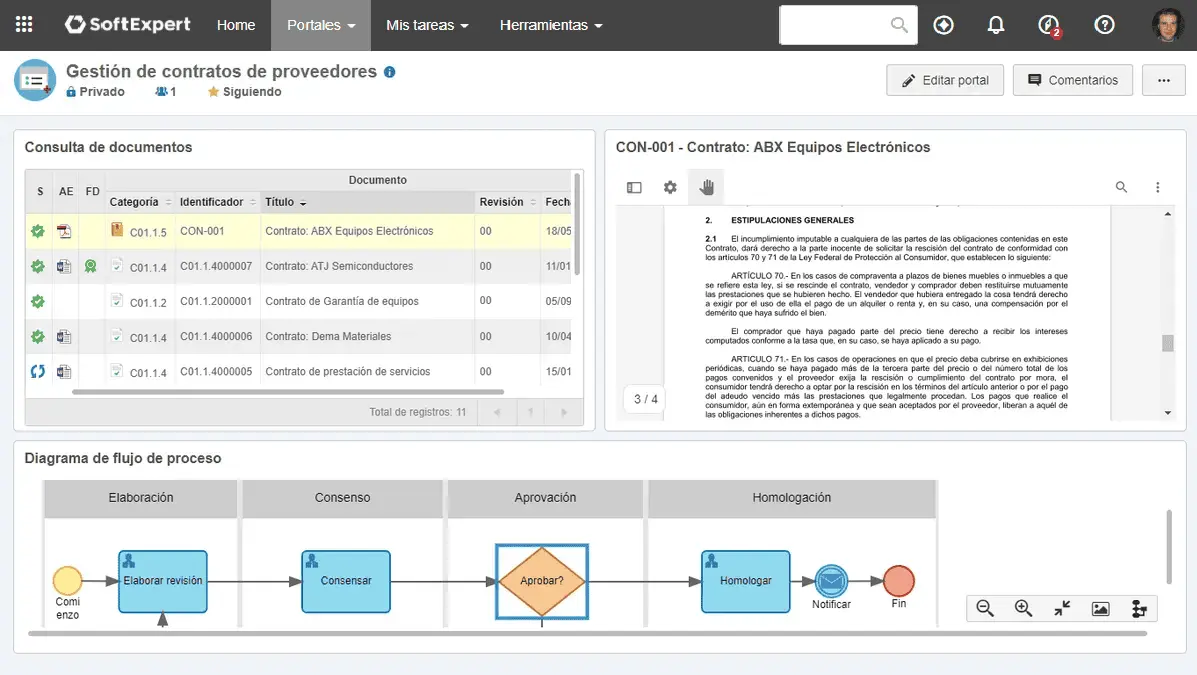Export the diagram as image
Image resolution: width=1197 pixels, height=675 pixels.
[x=1100, y=609]
